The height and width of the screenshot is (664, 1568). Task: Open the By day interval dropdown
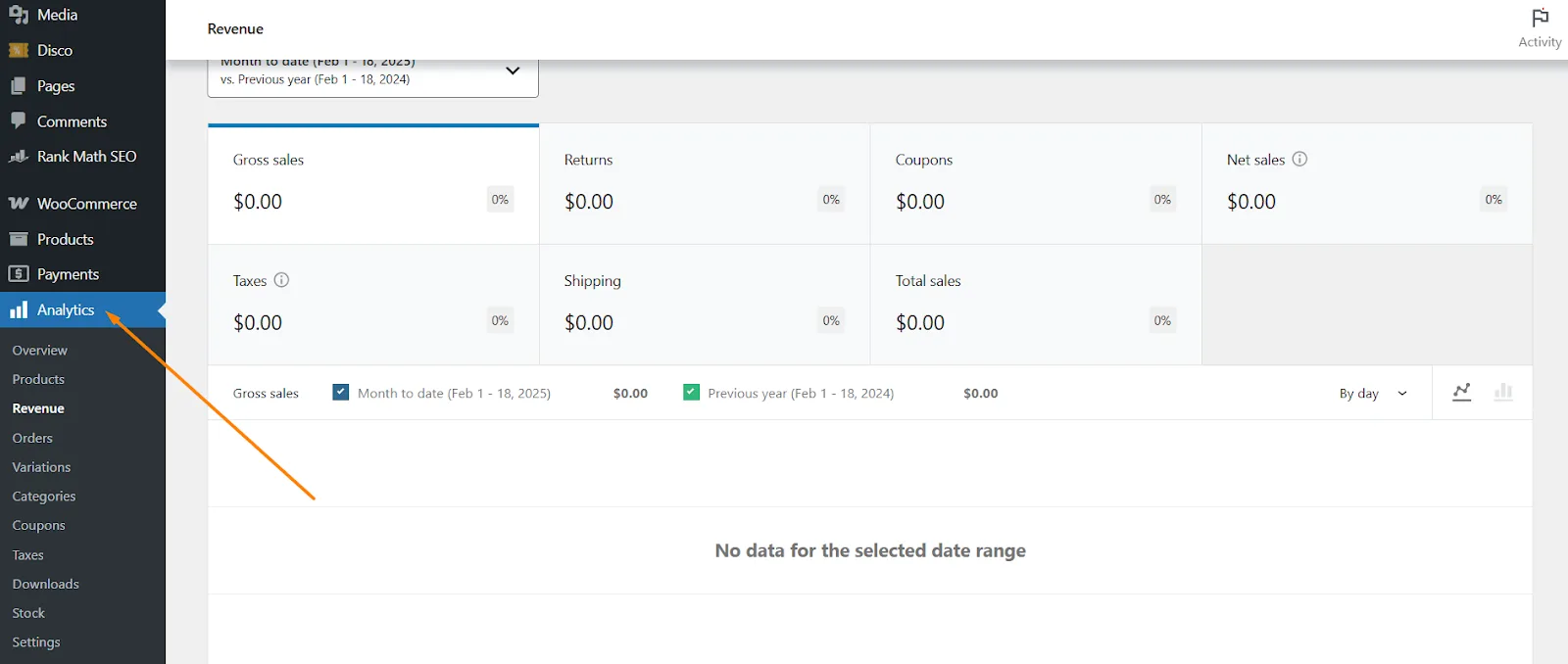pos(1373,393)
